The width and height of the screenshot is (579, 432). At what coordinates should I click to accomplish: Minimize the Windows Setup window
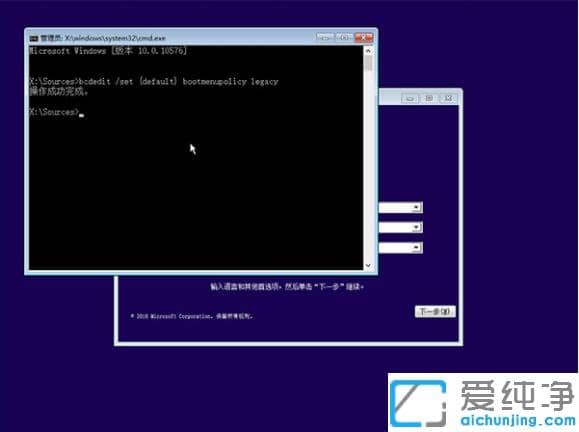pos(410,98)
